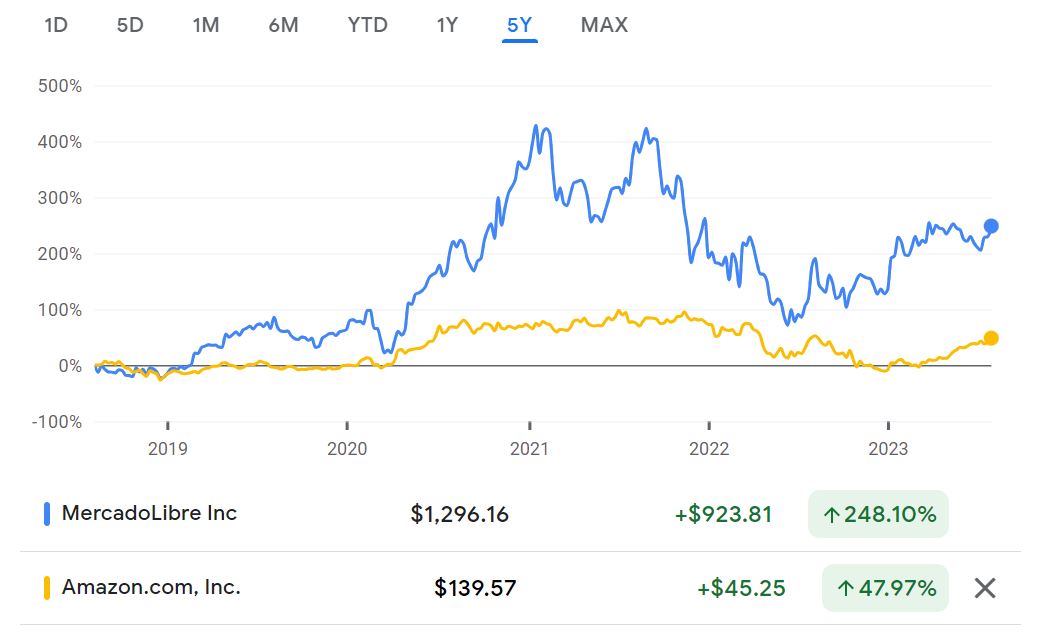
Task: Select the 1D time range tab
Action: click(55, 25)
